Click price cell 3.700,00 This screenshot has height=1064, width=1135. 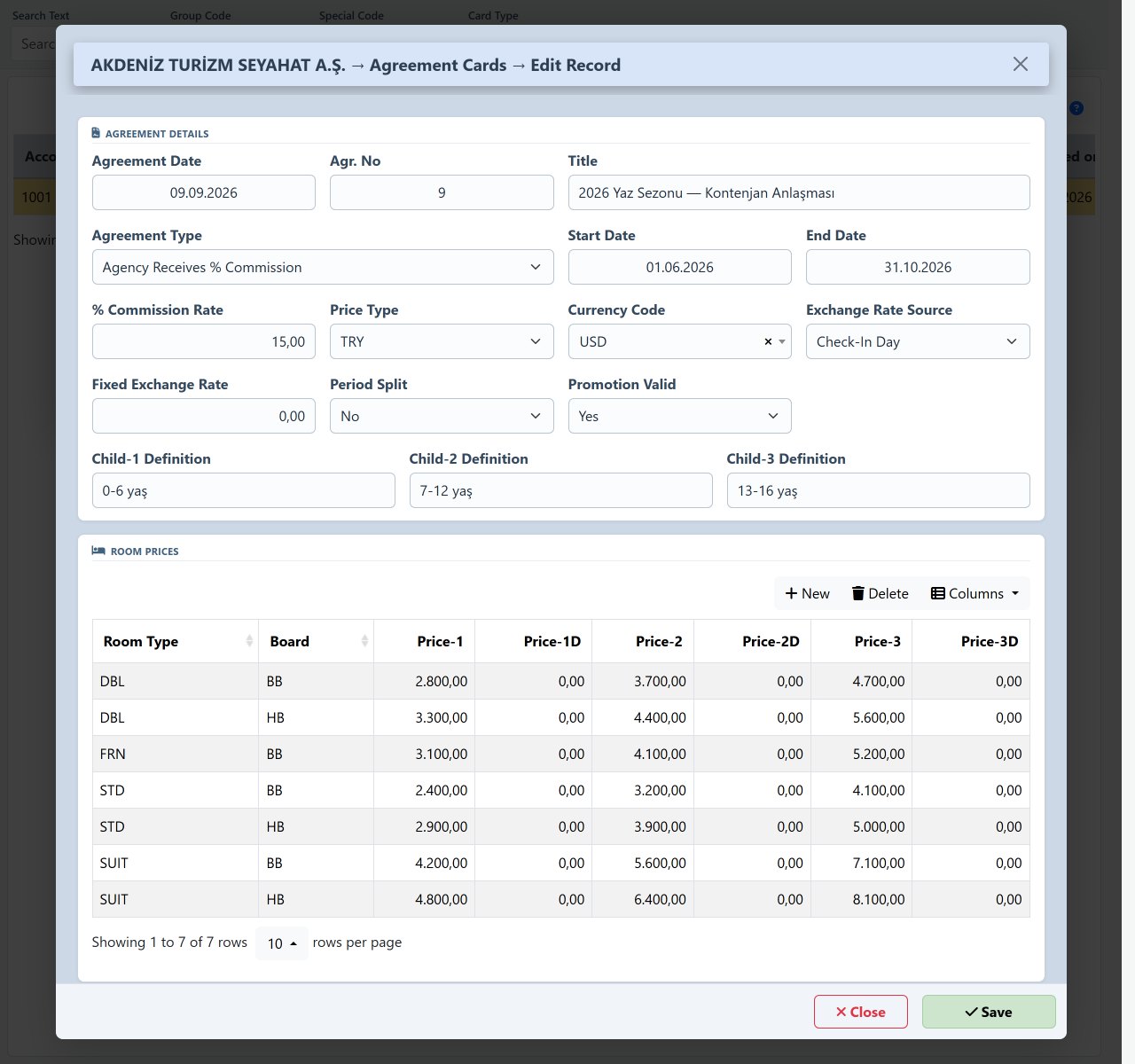tap(643, 681)
